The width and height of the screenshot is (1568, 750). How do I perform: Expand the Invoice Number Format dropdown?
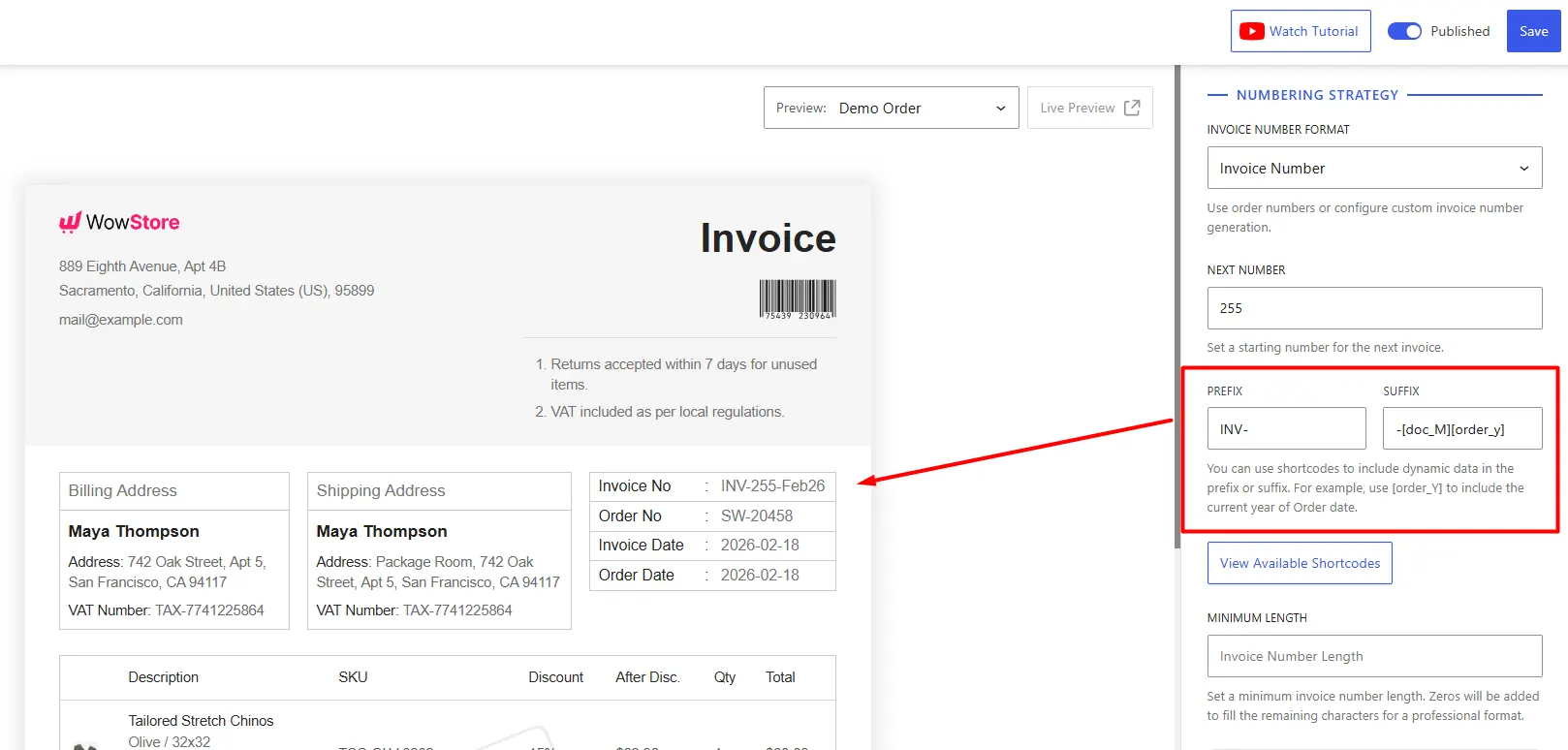tap(1374, 168)
